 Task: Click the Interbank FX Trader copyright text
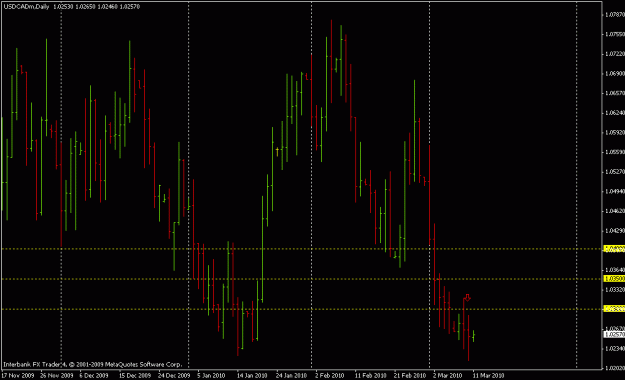click(92, 364)
